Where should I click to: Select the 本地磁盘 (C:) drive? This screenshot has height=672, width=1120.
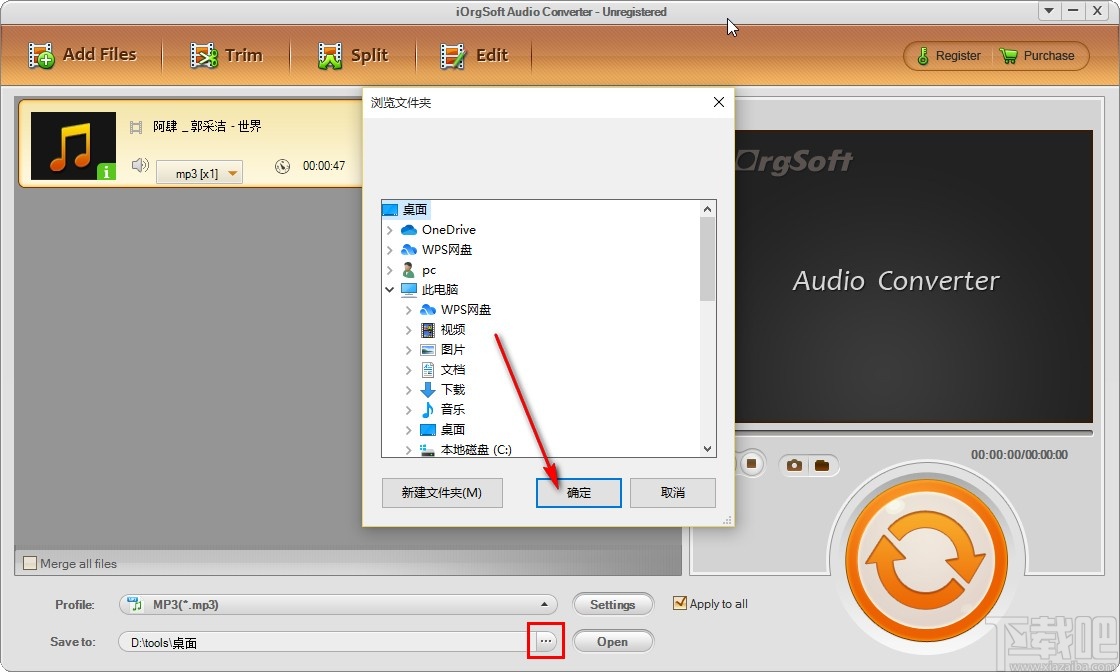point(476,449)
